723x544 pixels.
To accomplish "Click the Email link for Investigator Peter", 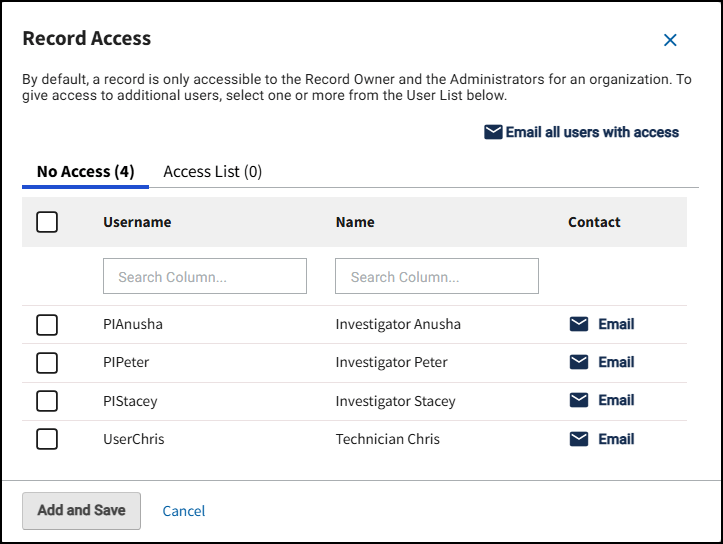I will click(616, 362).
